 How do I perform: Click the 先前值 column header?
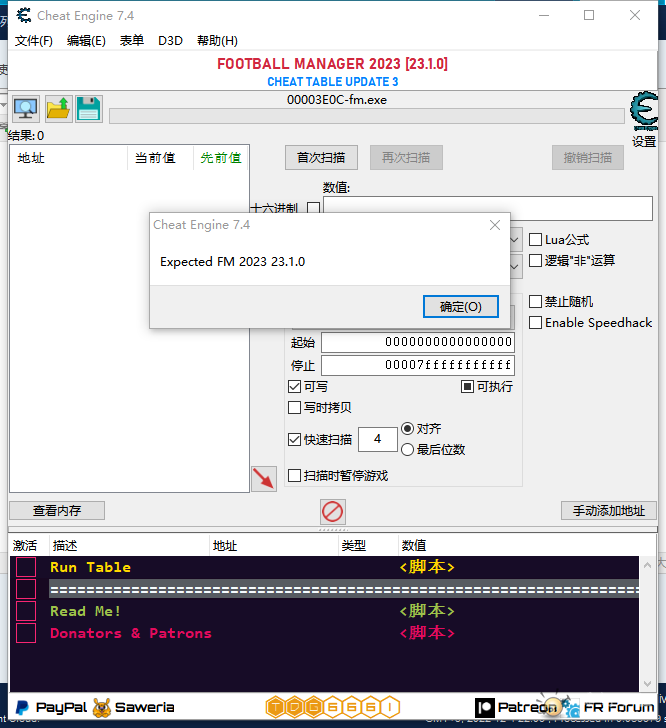coord(221,158)
